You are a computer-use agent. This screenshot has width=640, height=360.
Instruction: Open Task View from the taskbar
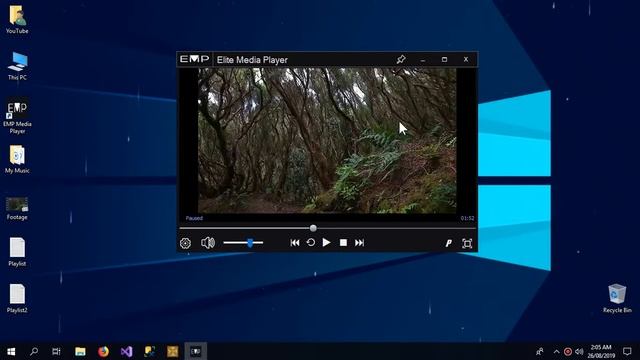pos(56,351)
